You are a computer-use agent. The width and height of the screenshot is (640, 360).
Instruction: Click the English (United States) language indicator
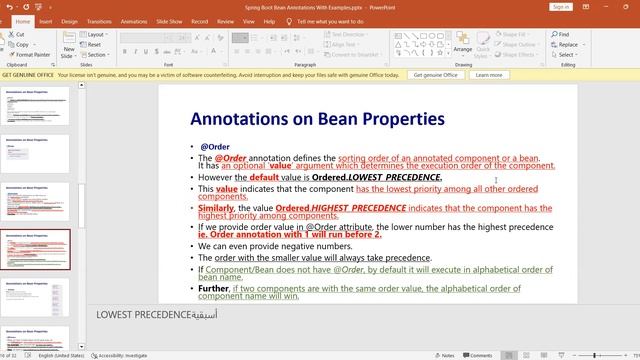click(x=61, y=356)
